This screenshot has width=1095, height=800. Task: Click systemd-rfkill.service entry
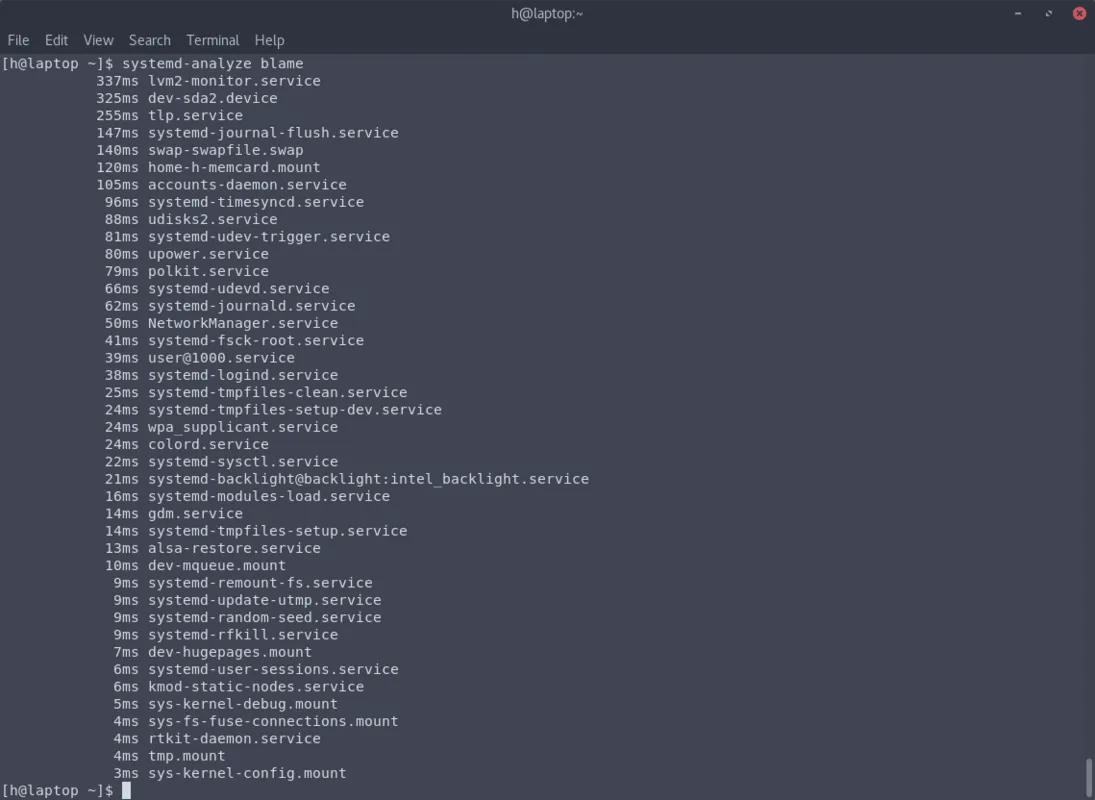(226, 635)
